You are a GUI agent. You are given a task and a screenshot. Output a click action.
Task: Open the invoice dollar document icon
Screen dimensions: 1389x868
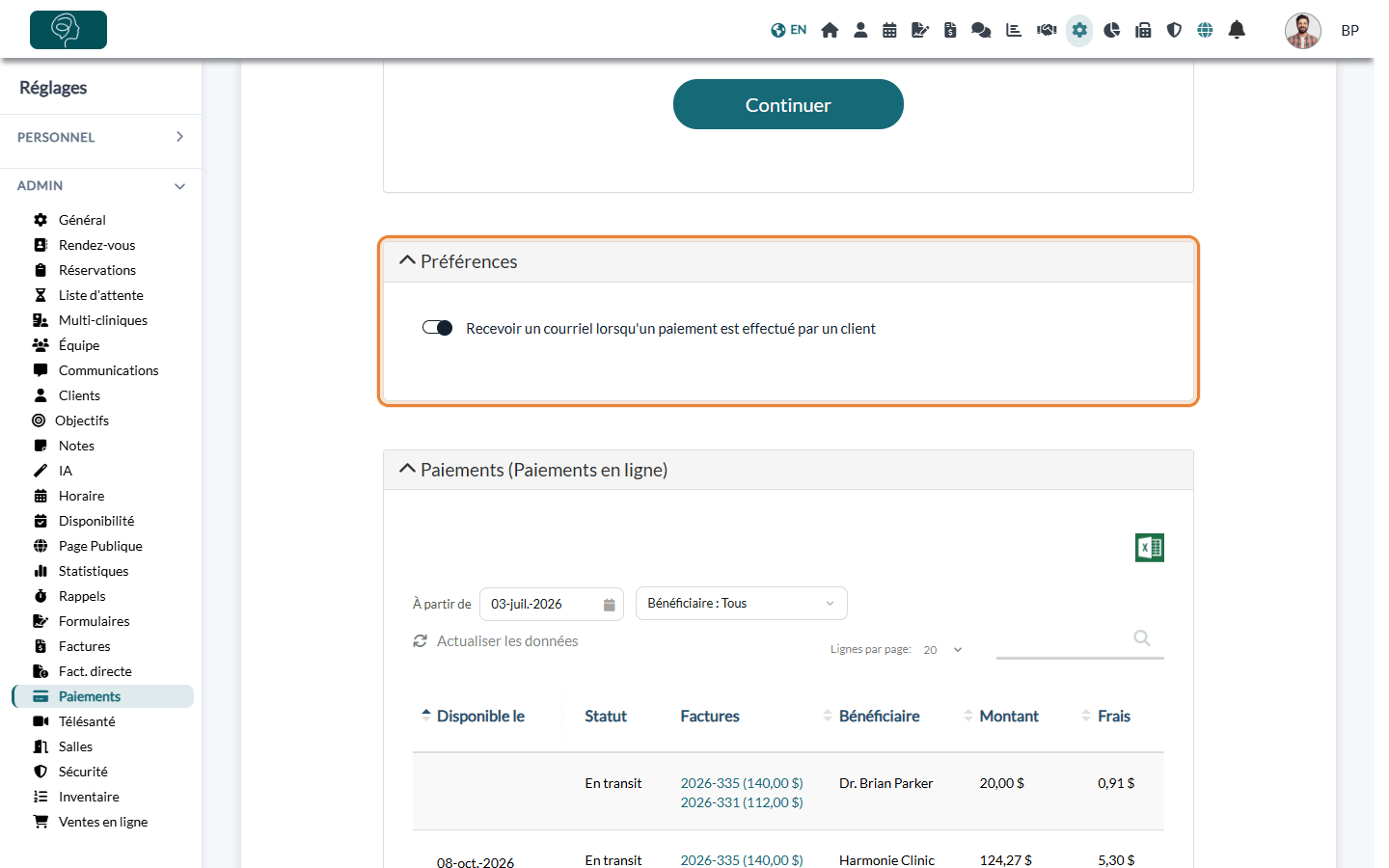(950, 30)
